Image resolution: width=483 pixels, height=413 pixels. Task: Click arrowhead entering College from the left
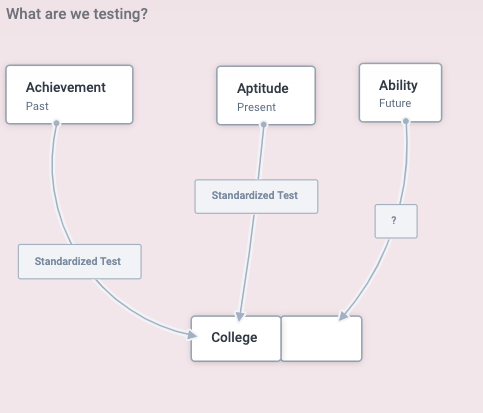[x=192, y=335]
